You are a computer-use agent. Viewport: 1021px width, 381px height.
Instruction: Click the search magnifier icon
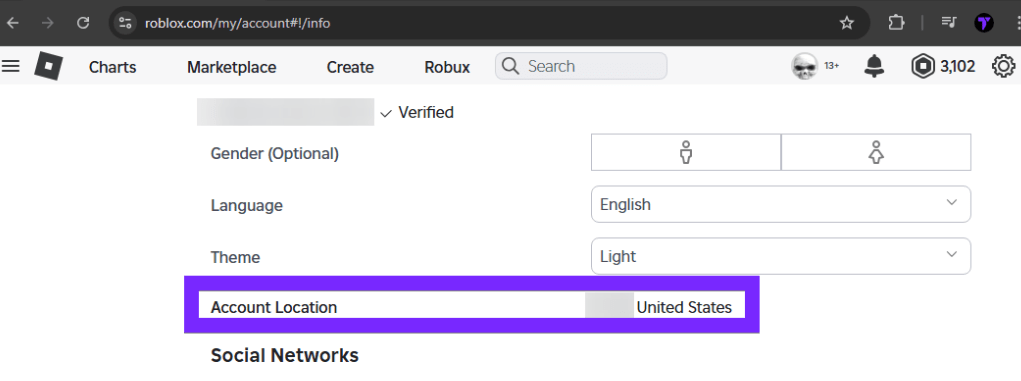click(x=511, y=66)
